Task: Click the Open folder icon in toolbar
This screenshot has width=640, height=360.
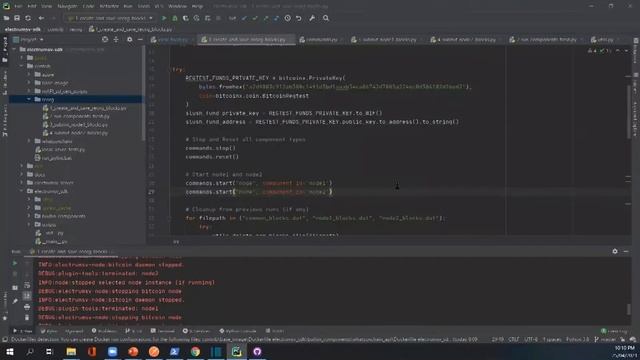Action: click(6, 18)
